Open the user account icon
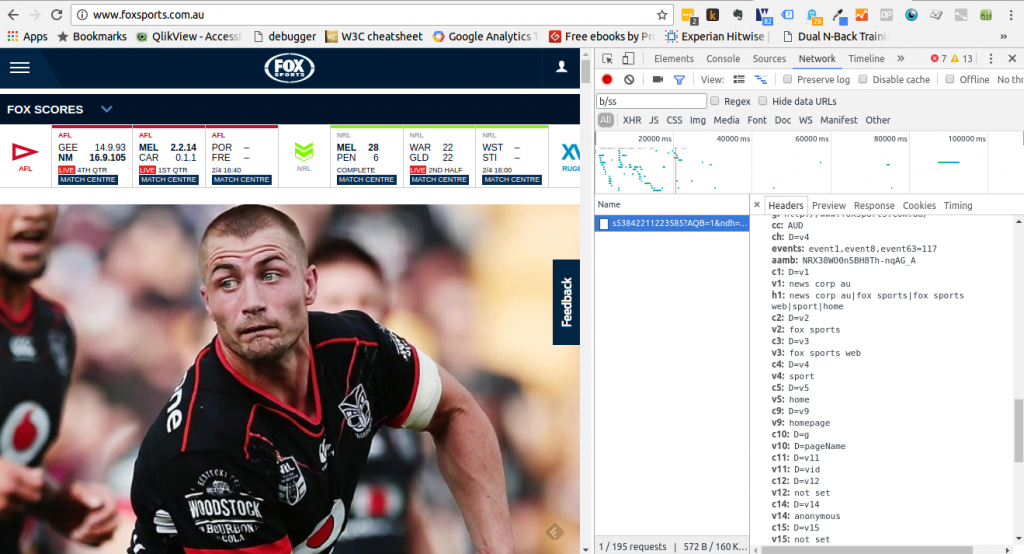 click(561, 67)
